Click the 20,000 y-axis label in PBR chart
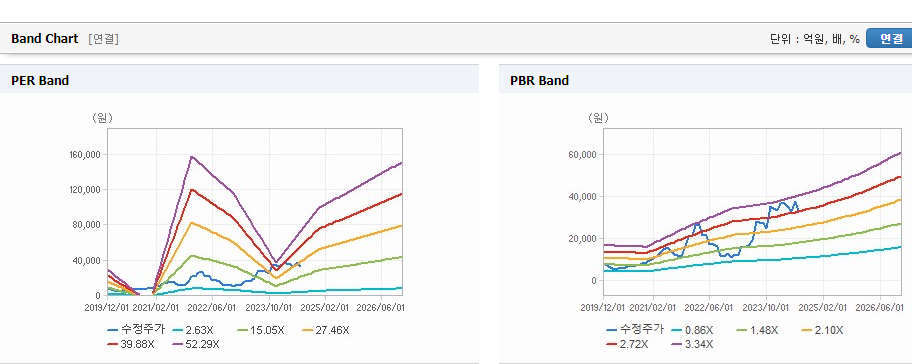 pyautogui.click(x=583, y=238)
